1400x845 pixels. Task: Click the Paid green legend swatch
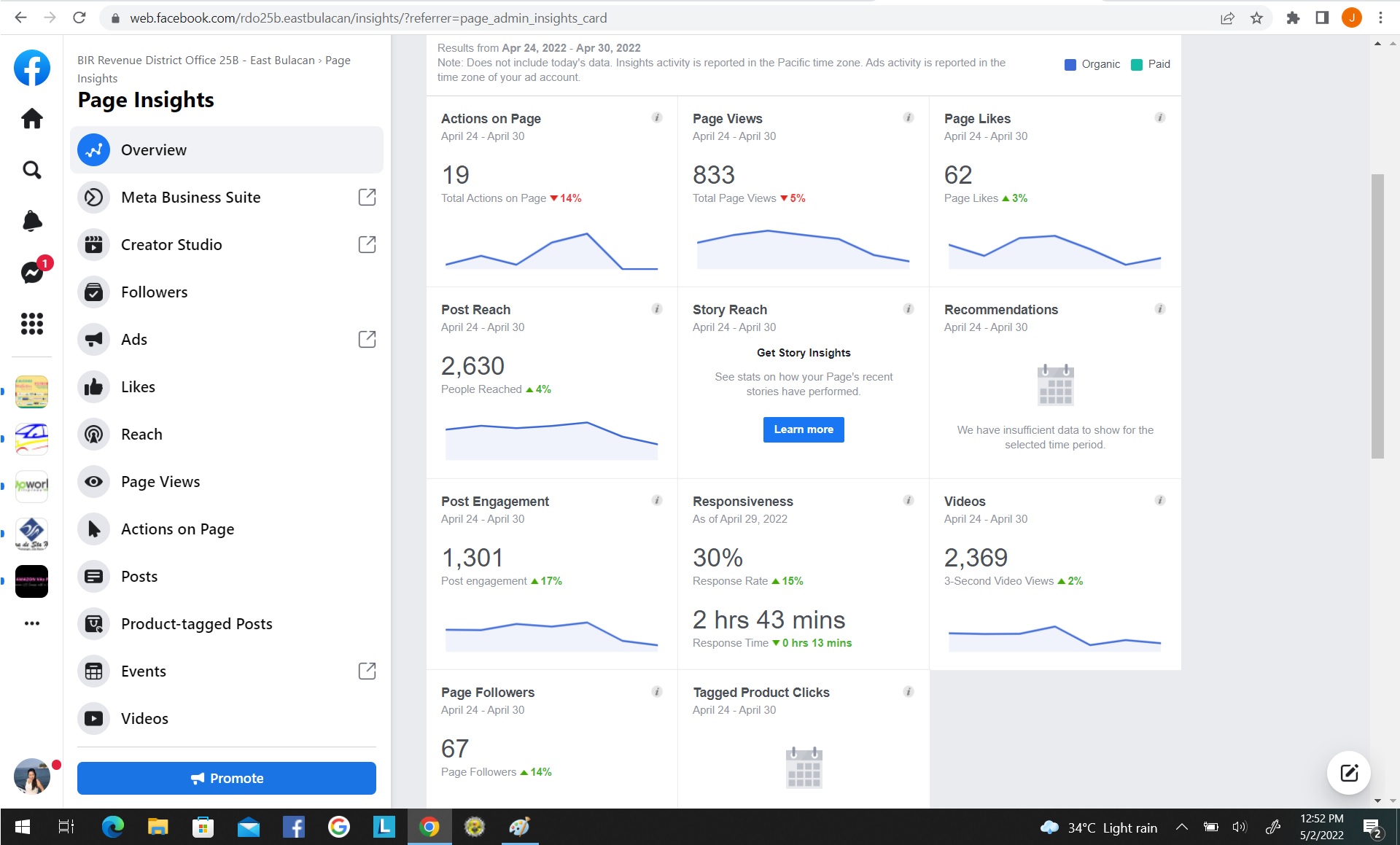[1136, 64]
